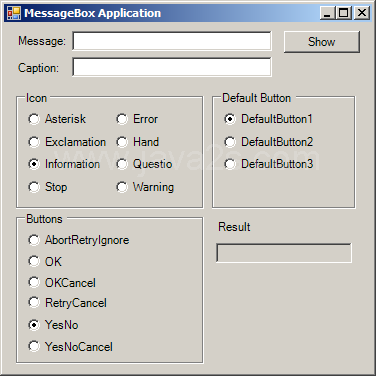Click the Result label
The image size is (376, 376).
pyautogui.click(x=234, y=227)
